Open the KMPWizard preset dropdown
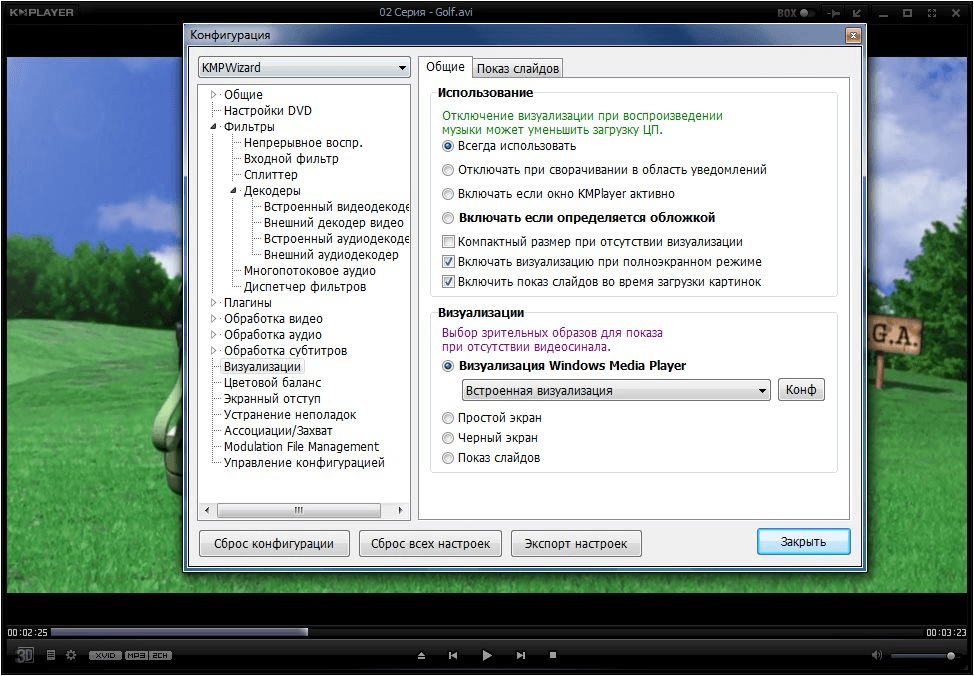 pos(304,68)
